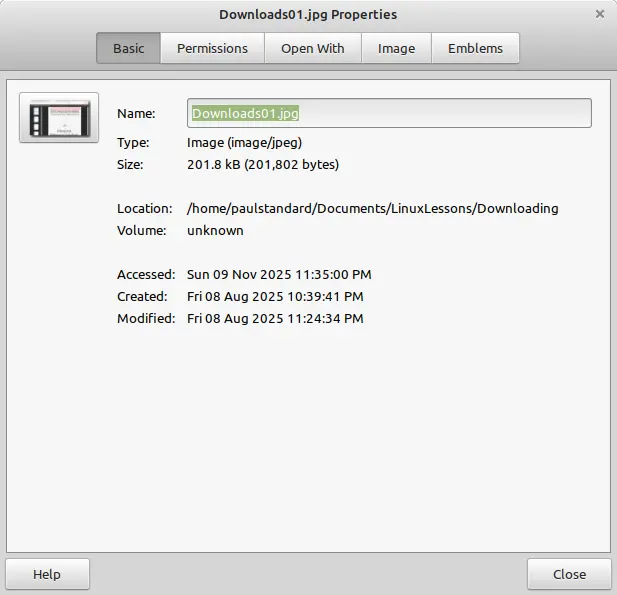Click the 'unknown' volume value
The width and height of the screenshot is (617, 595).
[x=215, y=231]
